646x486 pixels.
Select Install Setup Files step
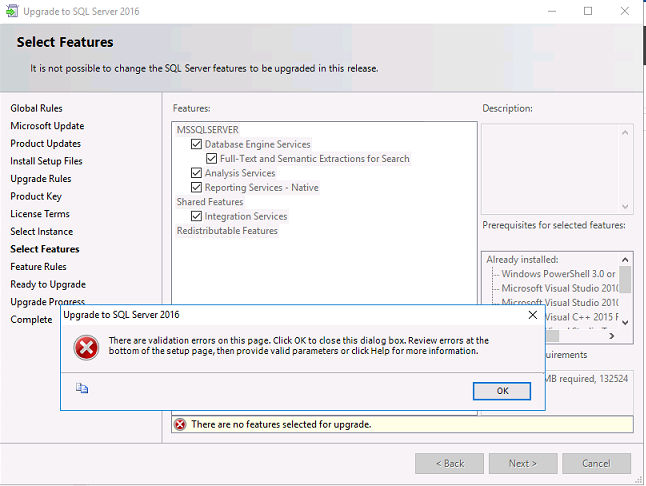pyautogui.click(x=47, y=161)
